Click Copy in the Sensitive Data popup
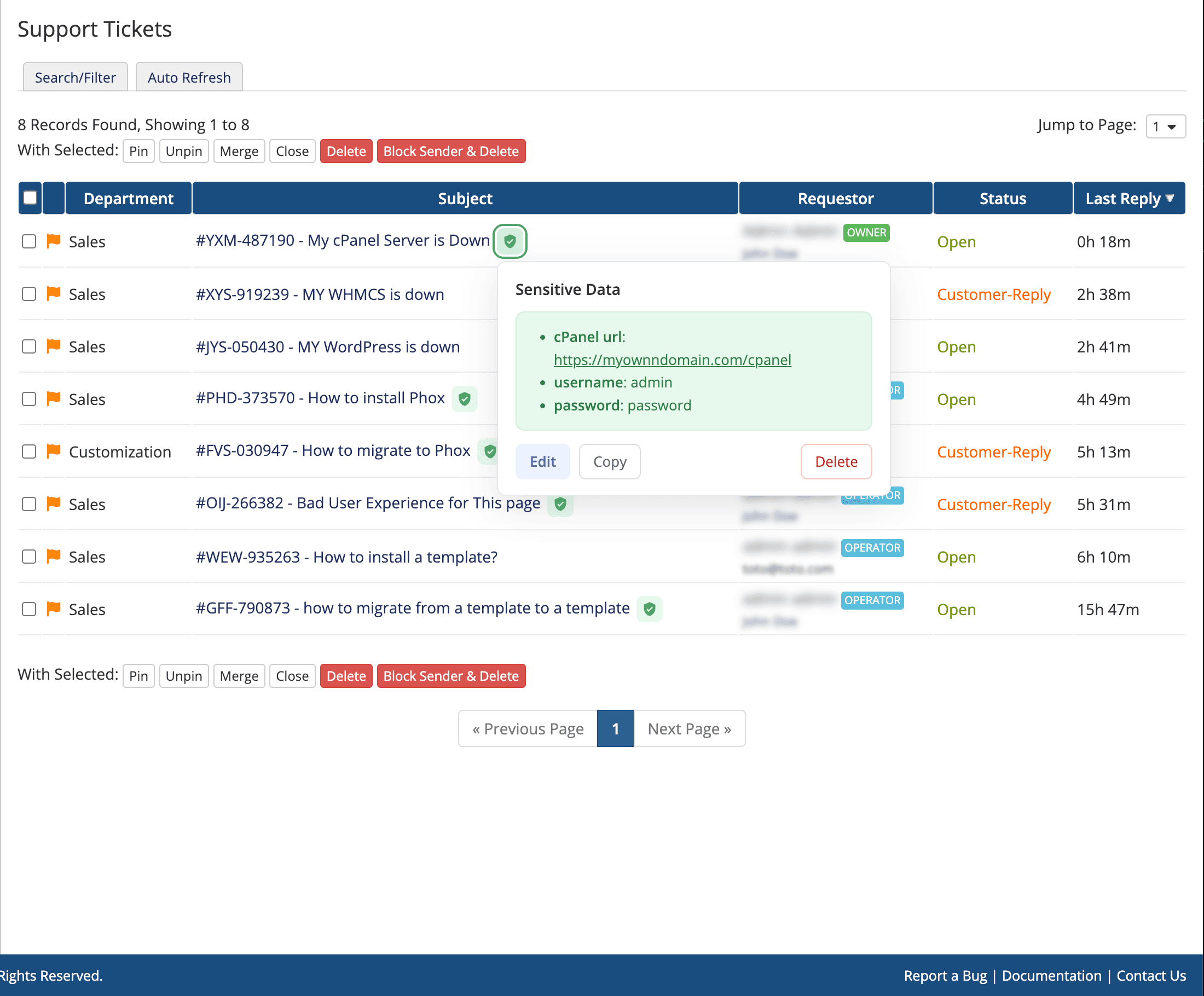Viewport: 1204px width, 996px height. tap(610, 461)
